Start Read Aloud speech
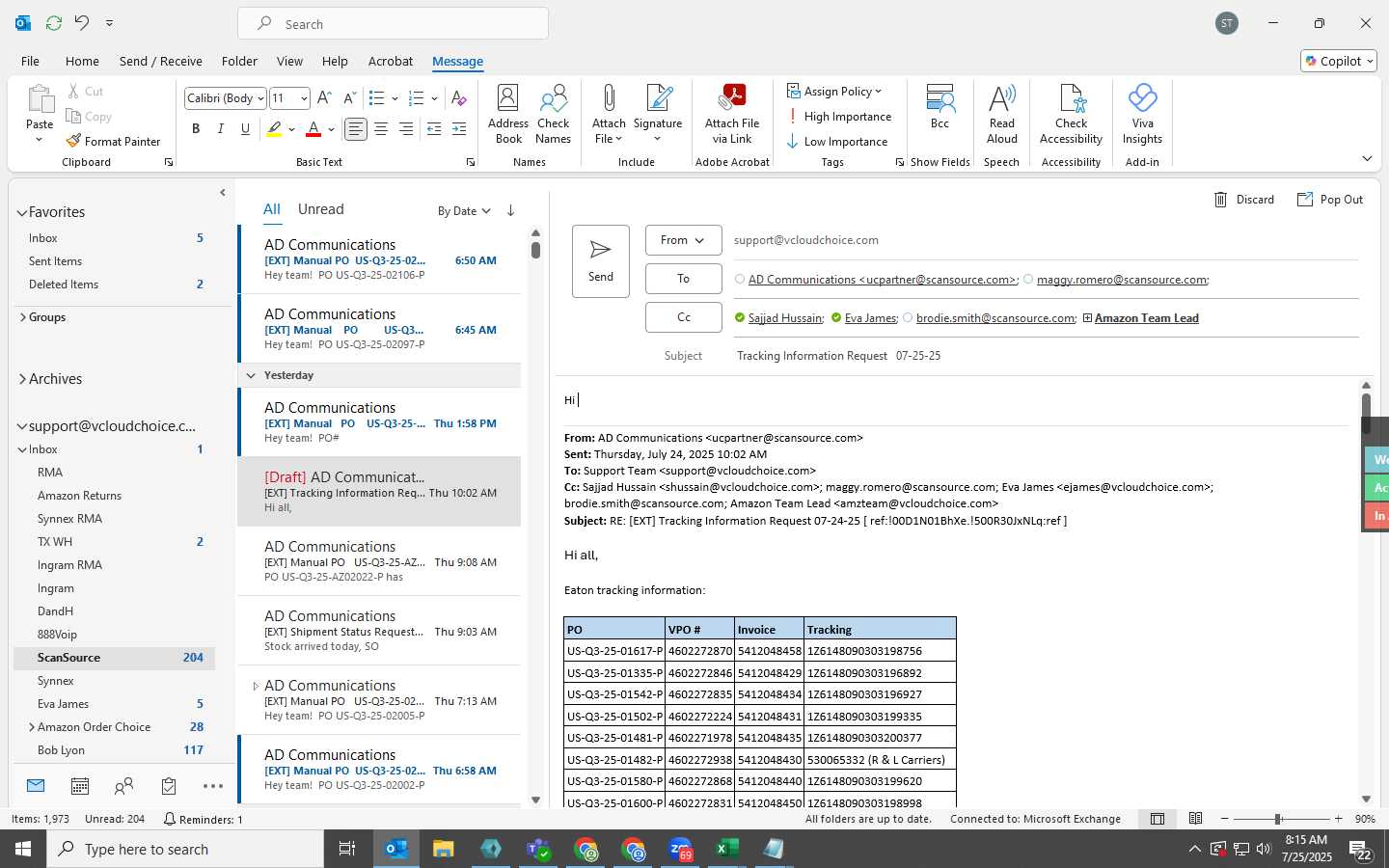Viewport: 1389px width, 868px height. tap(1002, 114)
